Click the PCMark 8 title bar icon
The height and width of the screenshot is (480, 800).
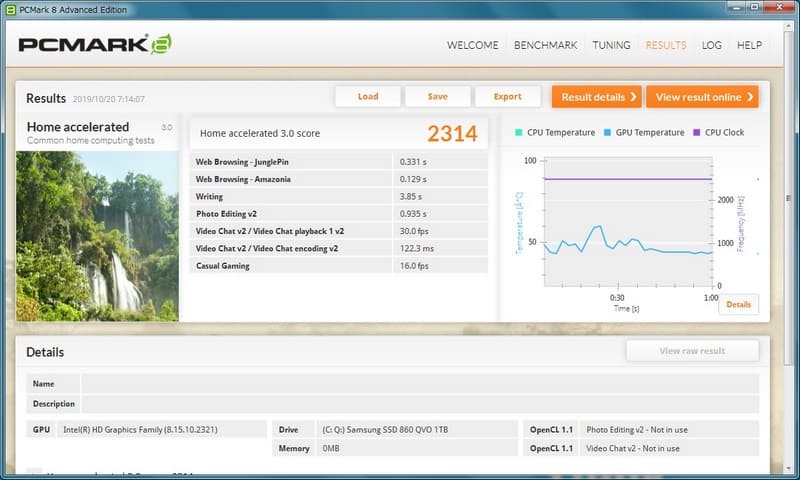pyautogui.click(x=10, y=10)
